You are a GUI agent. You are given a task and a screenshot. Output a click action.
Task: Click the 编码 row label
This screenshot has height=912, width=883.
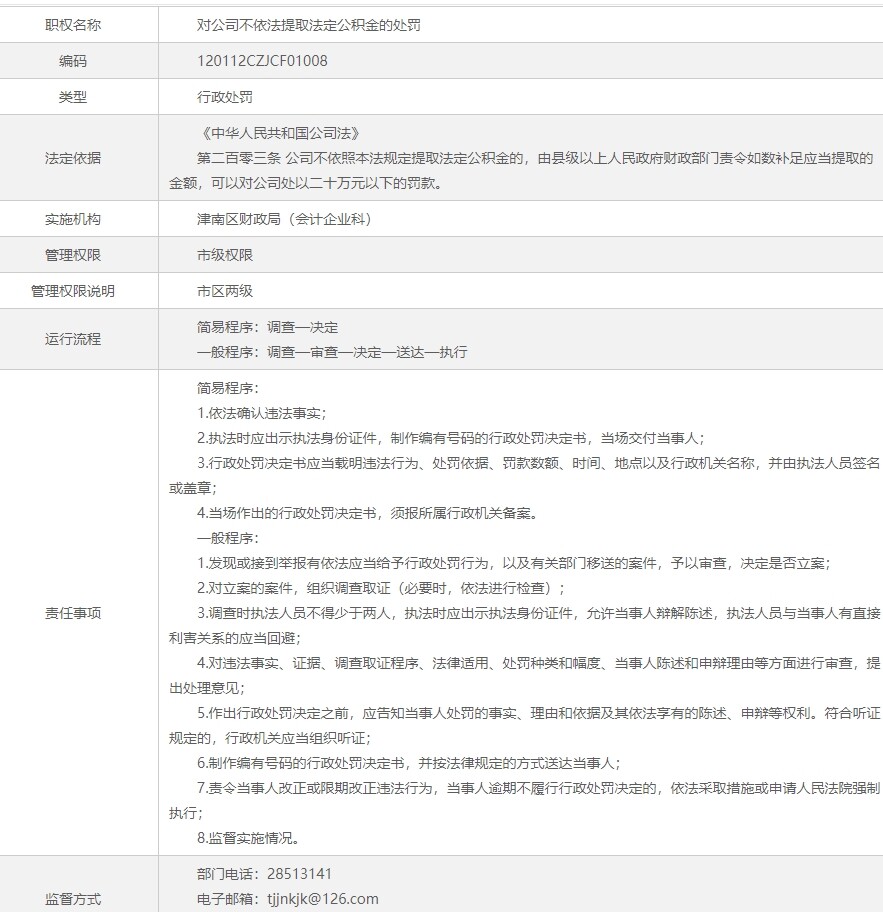(x=73, y=61)
